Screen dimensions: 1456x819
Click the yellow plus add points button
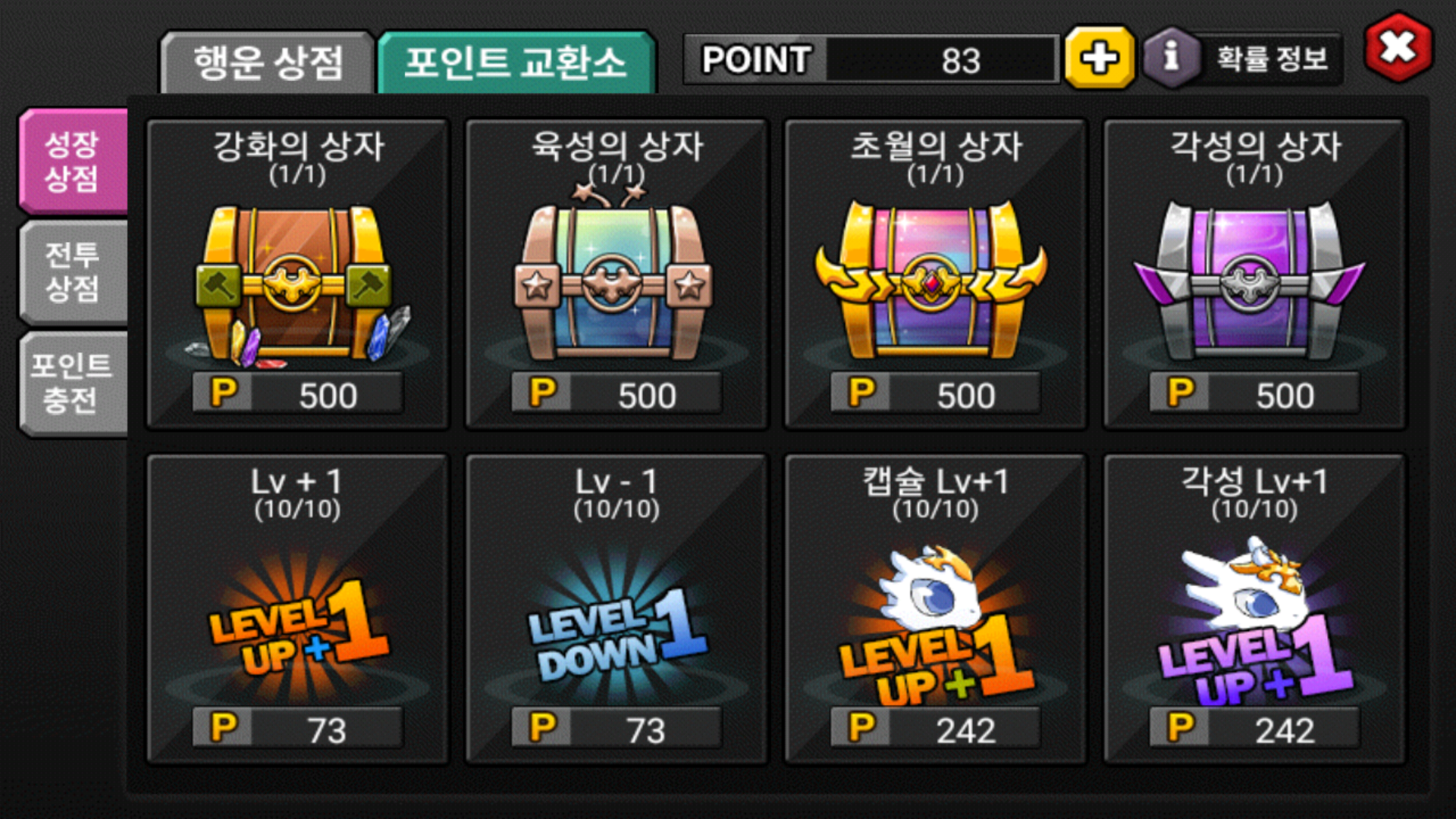coord(1100,58)
